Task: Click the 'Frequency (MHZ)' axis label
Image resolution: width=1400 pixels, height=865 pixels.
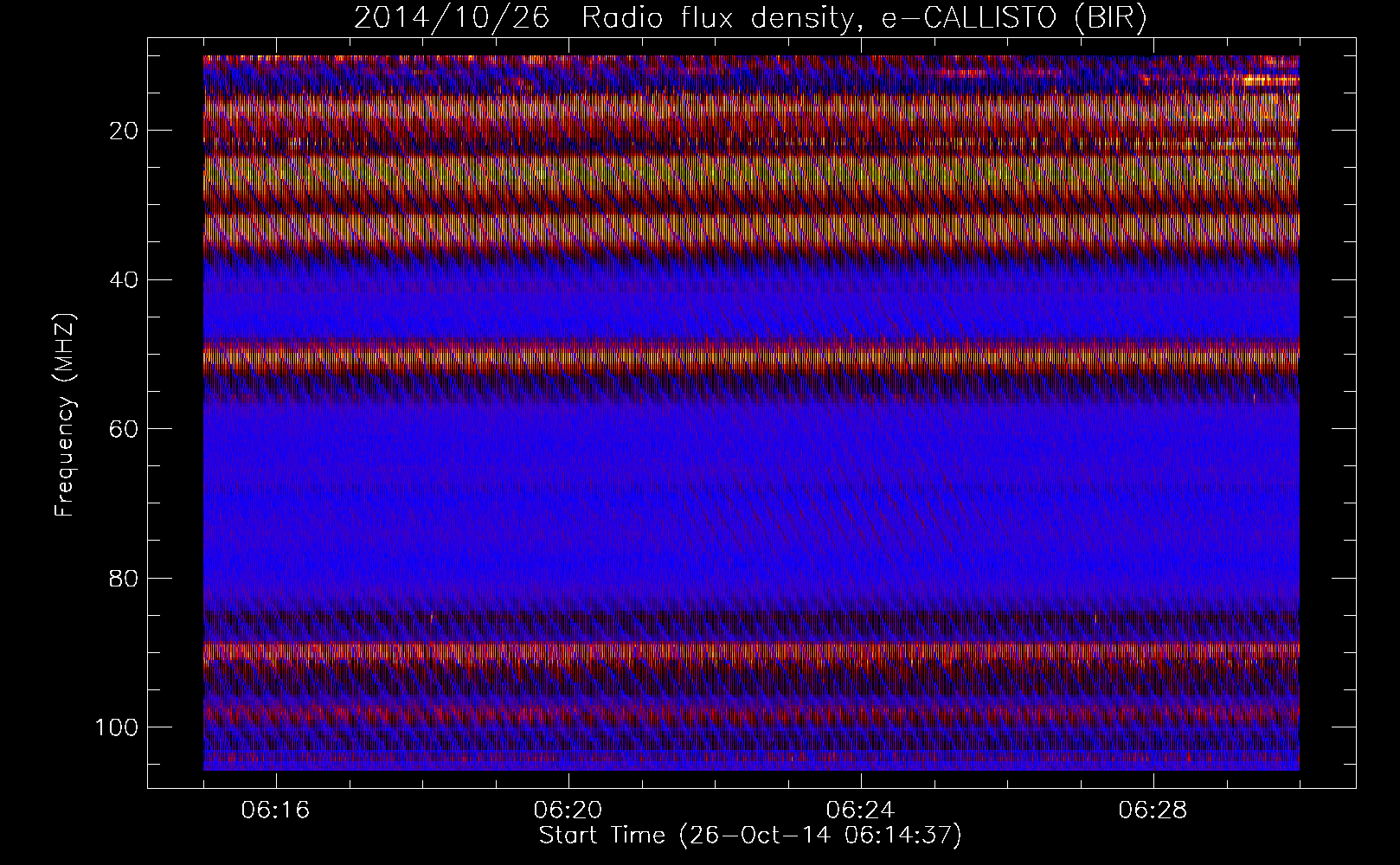Action: tap(66, 415)
